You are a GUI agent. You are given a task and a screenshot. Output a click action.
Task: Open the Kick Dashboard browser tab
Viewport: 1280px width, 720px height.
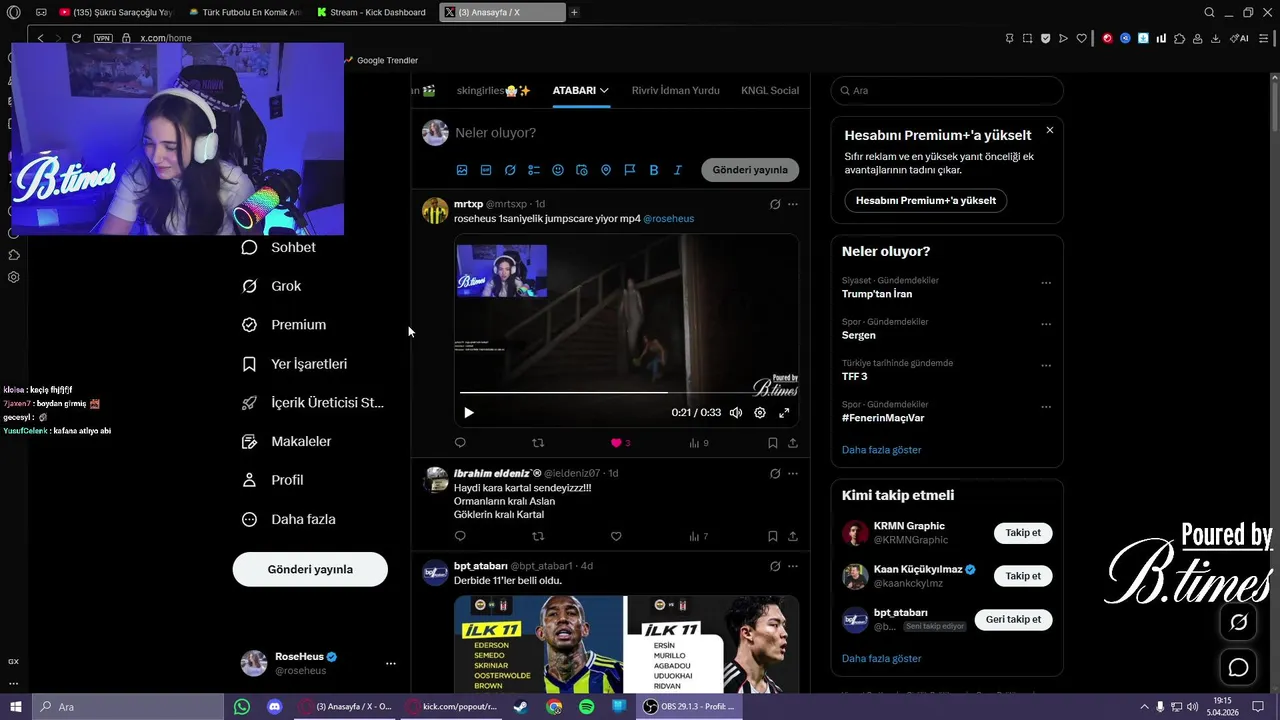pos(371,12)
